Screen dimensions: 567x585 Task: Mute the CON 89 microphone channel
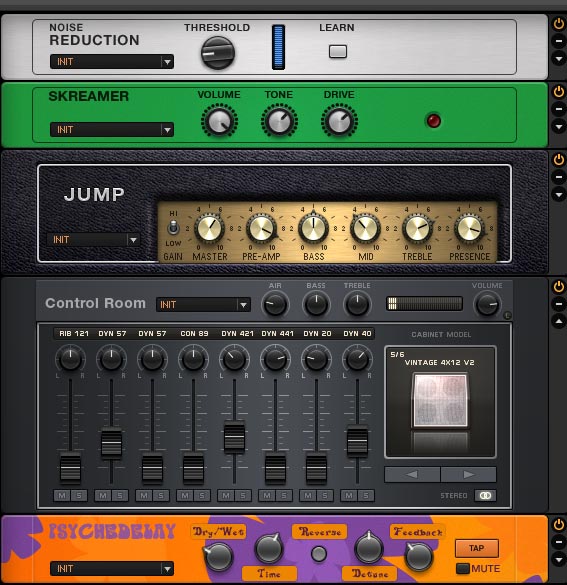tap(185, 495)
